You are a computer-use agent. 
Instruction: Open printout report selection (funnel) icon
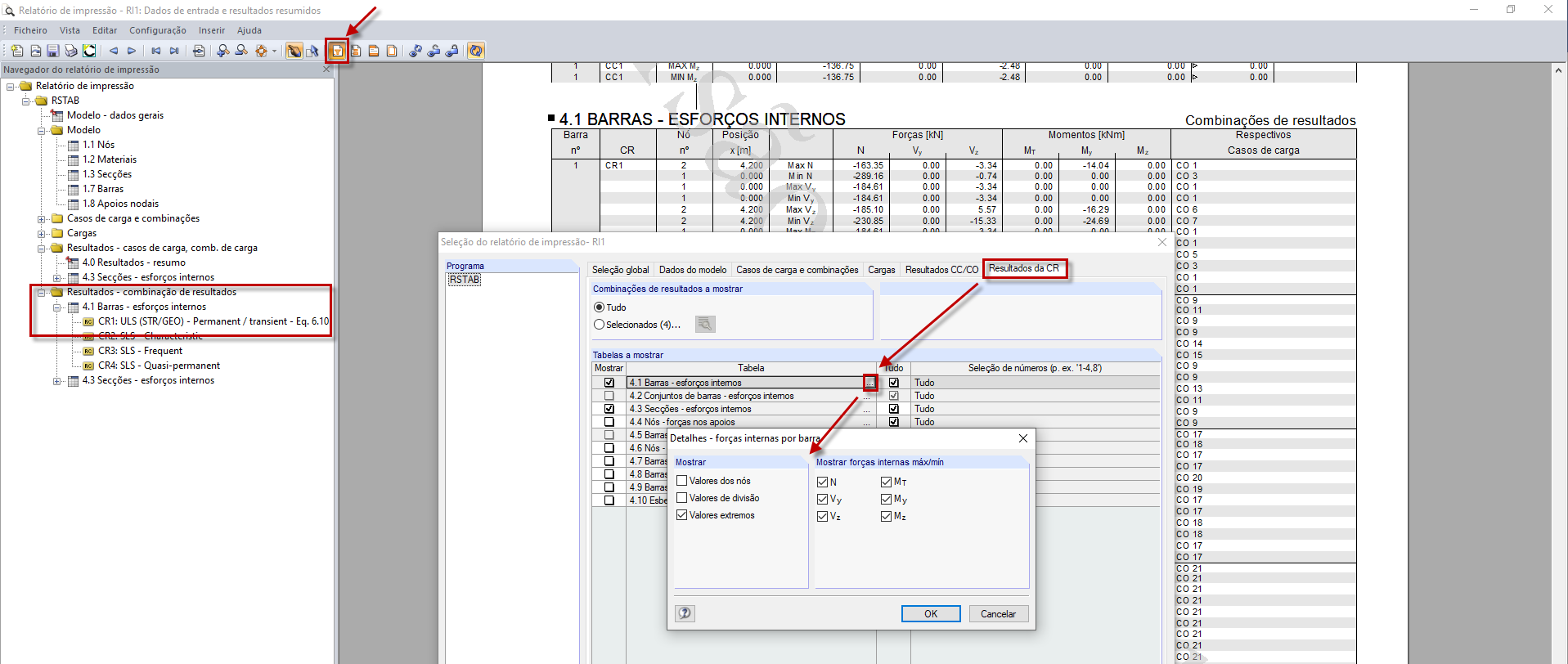[x=337, y=51]
